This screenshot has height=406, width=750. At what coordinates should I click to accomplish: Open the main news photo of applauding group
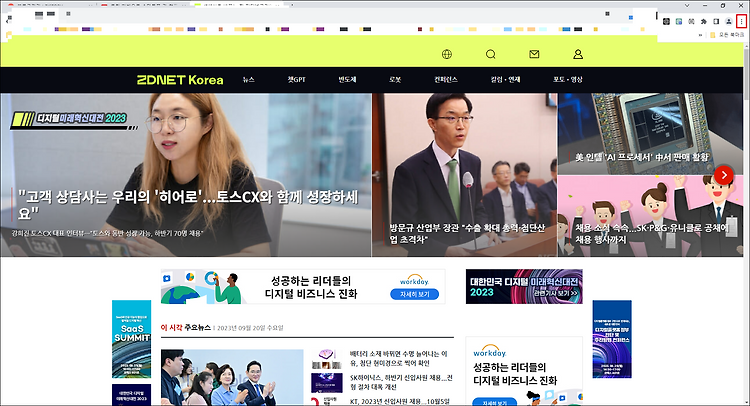(232, 377)
